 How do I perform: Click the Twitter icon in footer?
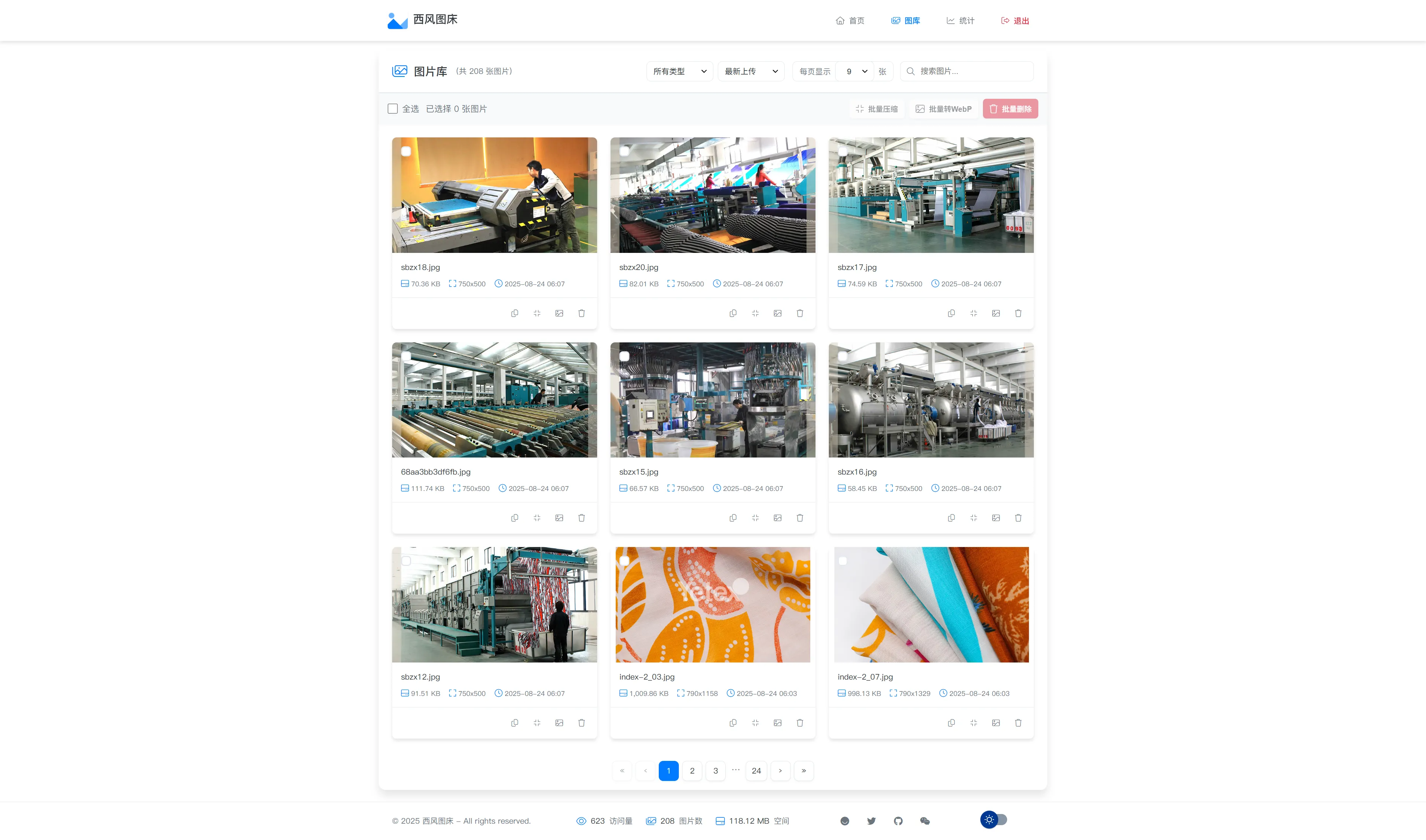pyautogui.click(x=872, y=821)
